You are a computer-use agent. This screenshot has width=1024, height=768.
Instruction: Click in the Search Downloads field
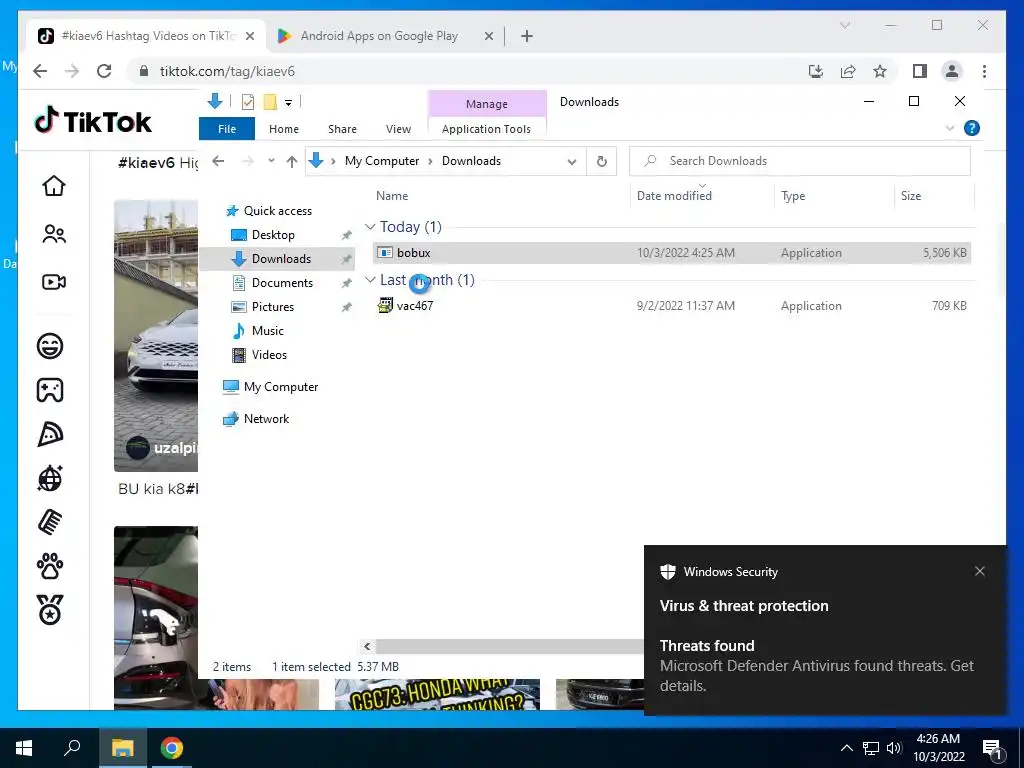click(799, 161)
